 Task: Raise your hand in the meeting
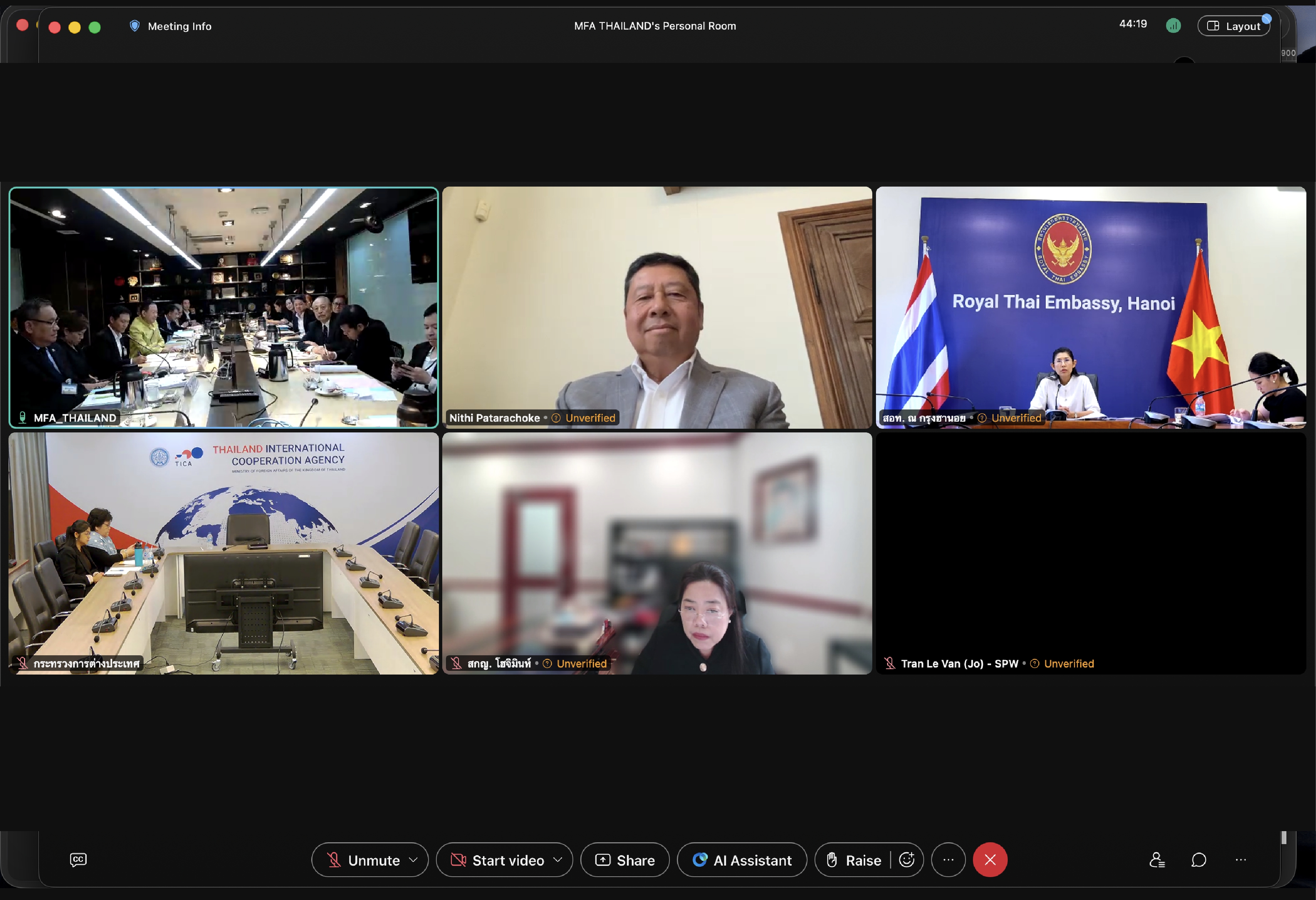(854, 860)
